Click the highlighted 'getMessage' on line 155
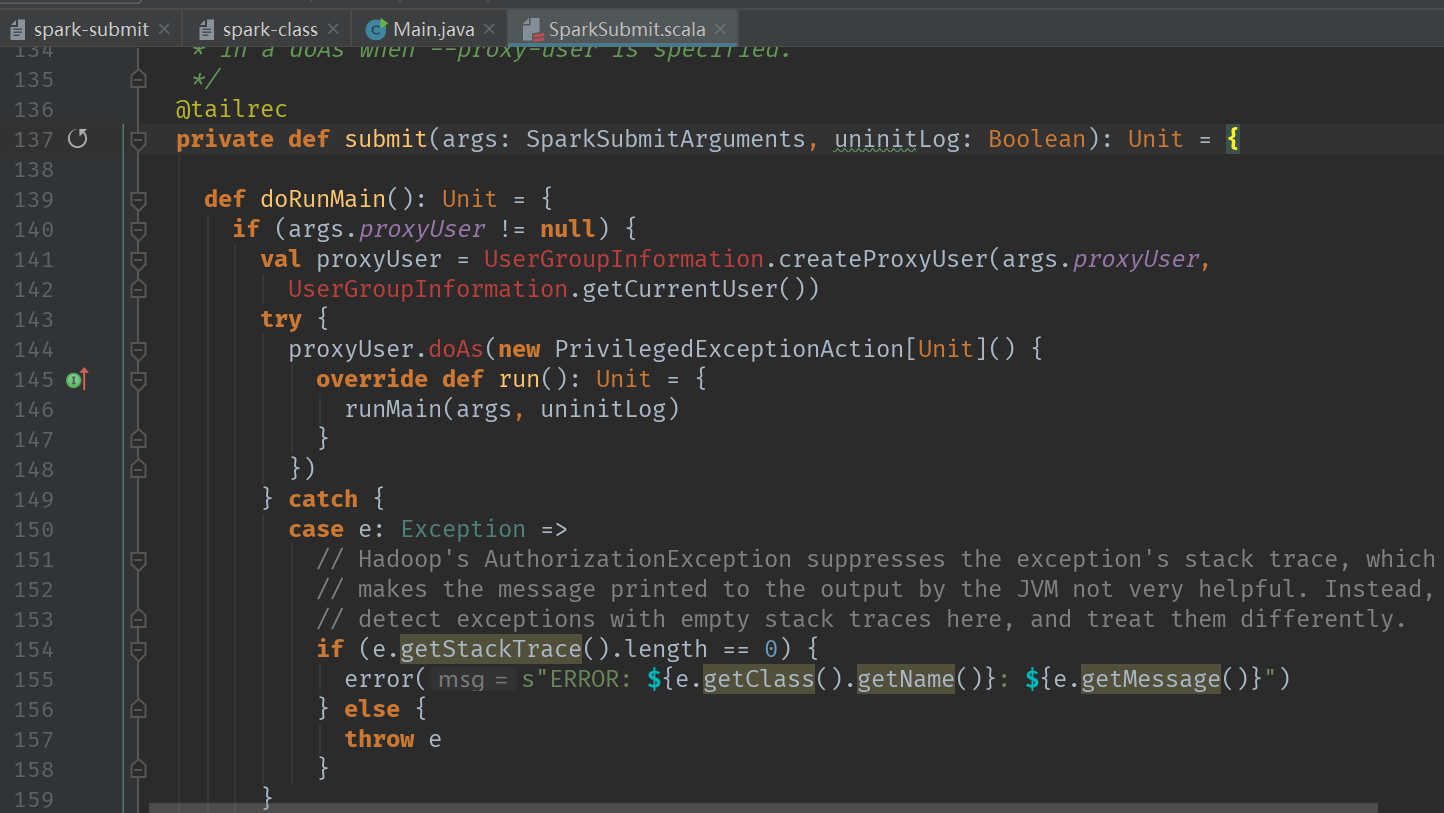This screenshot has height=813, width=1444. [x=1151, y=679]
